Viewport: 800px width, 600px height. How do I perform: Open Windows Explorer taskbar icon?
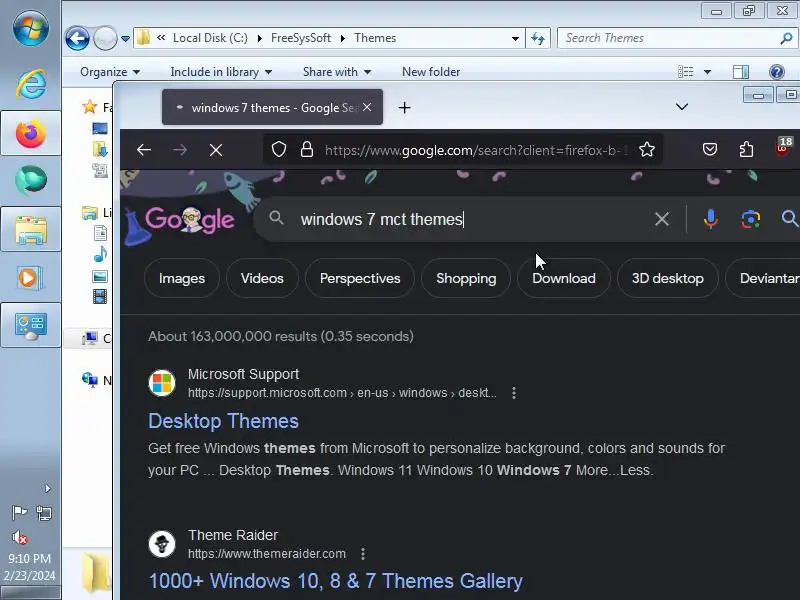[x=31, y=230]
